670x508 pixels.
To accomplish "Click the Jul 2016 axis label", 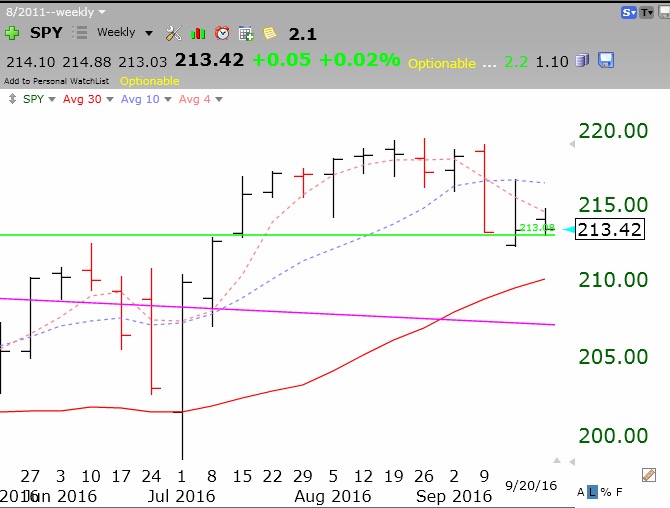I will click(x=181, y=496).
